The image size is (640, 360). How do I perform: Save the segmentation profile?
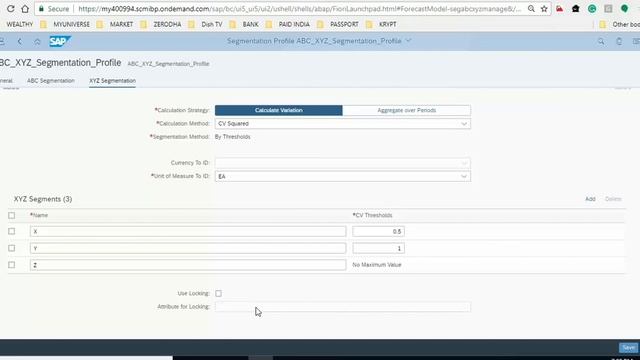tap(629, 348)
